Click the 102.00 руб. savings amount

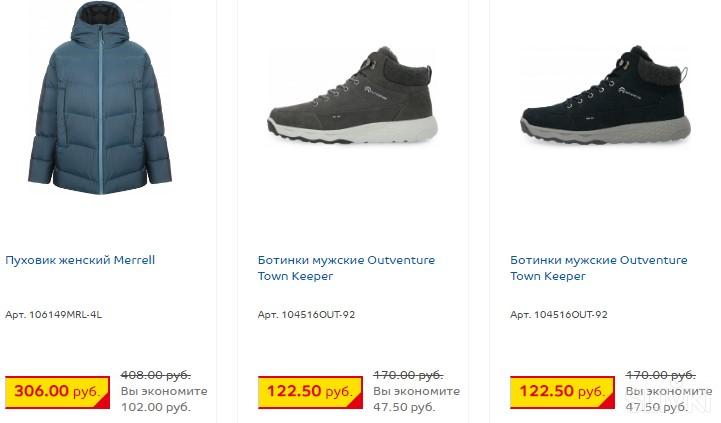pyautogui.click(x=155, y=407)
